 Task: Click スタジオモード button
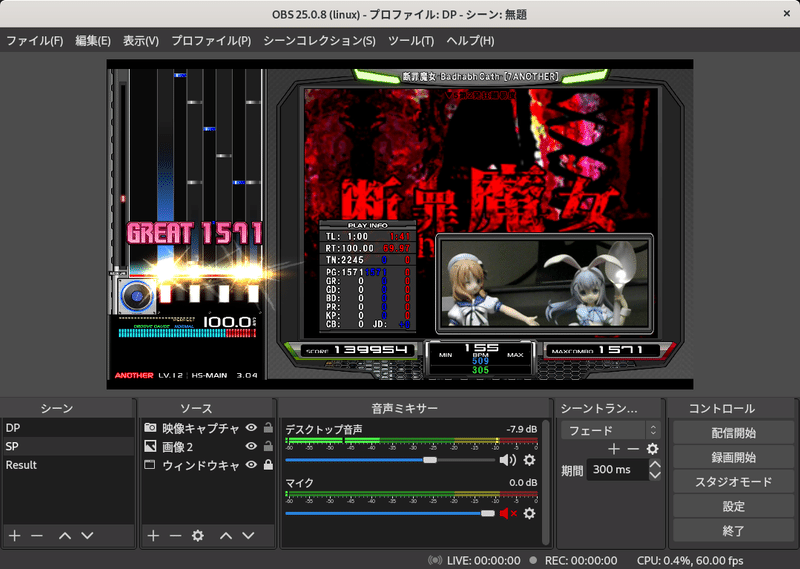(733, 482)
